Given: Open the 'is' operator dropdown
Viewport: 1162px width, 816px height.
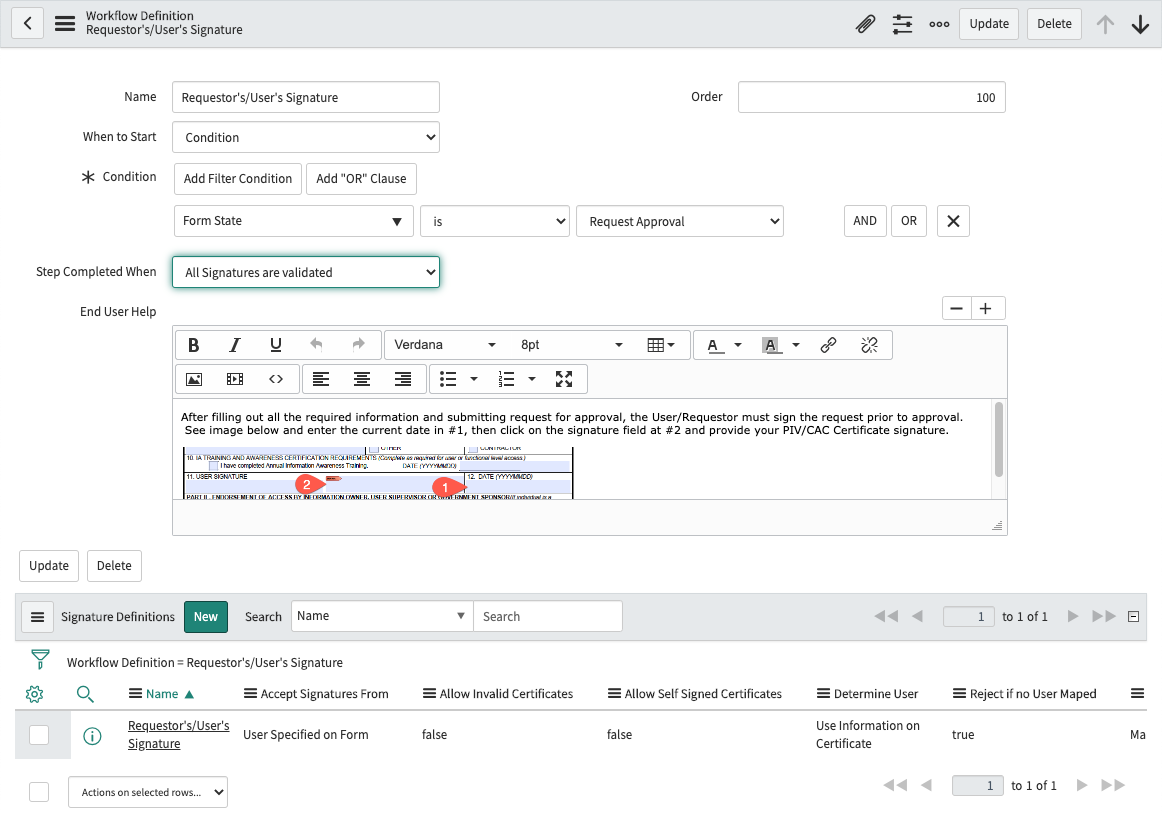Looking at the screenshot, I should [x=495, y=221].
